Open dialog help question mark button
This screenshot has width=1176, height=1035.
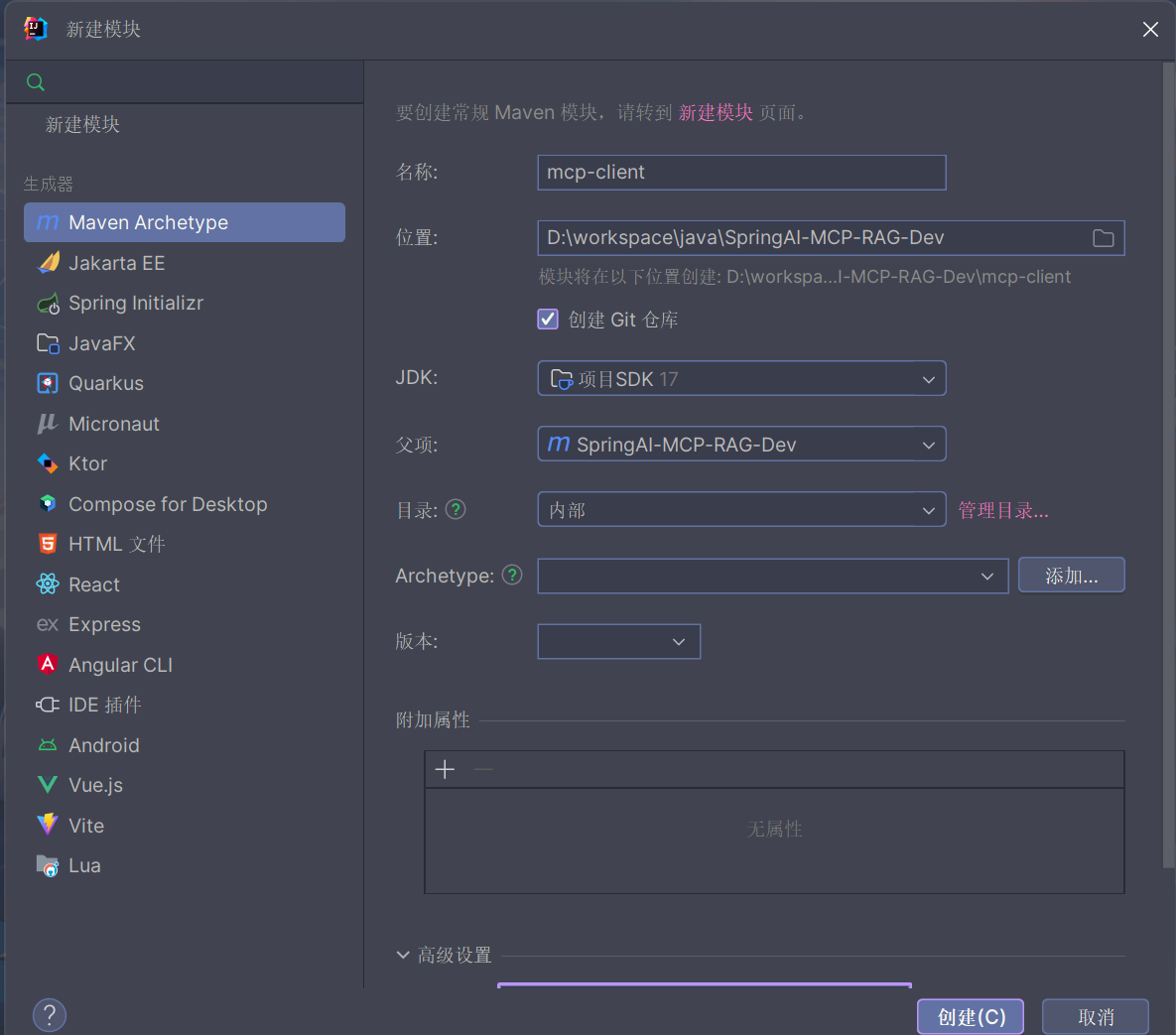[50, 1015]
